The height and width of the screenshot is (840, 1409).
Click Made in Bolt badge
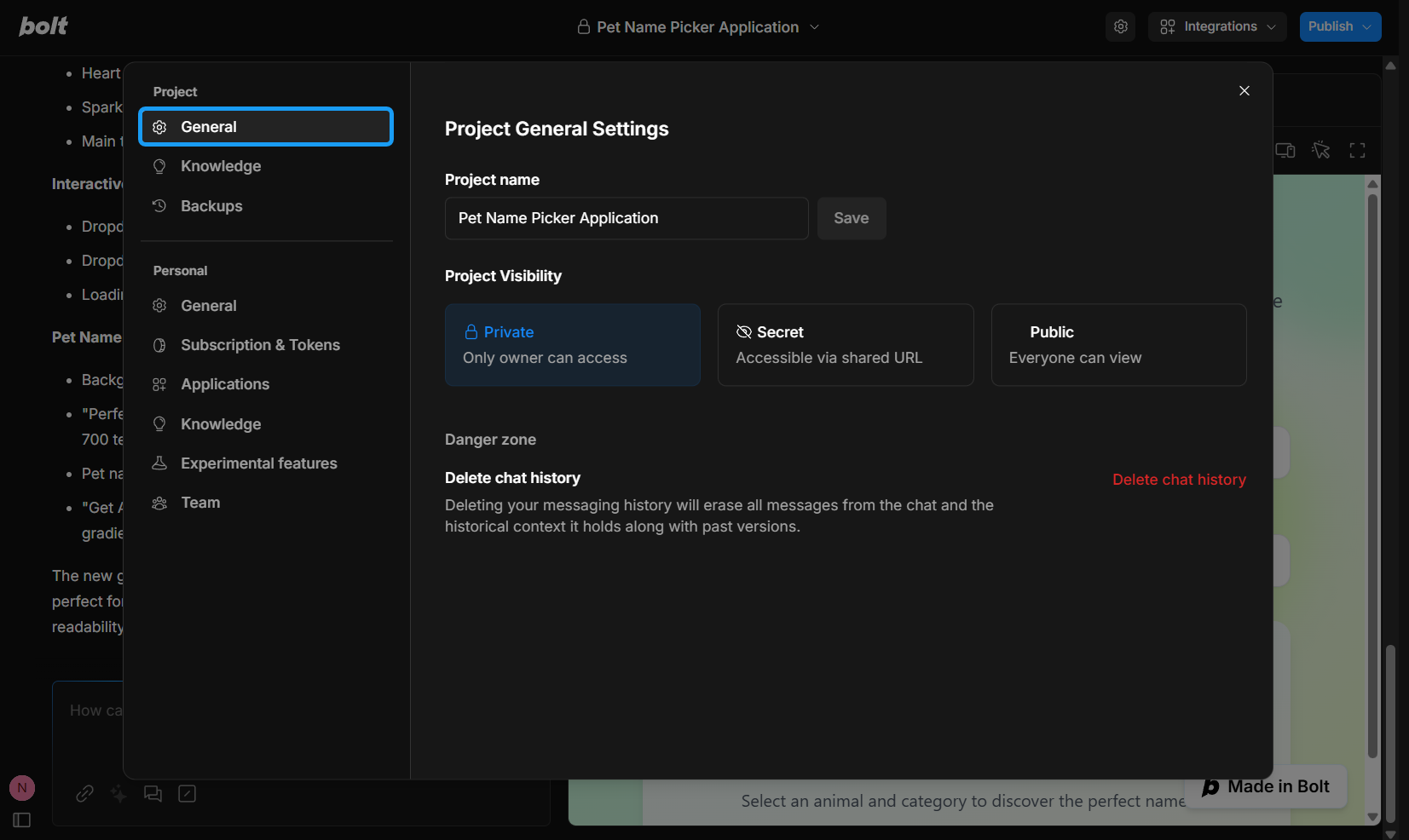pyautogui.click(x=1266, y=786)
